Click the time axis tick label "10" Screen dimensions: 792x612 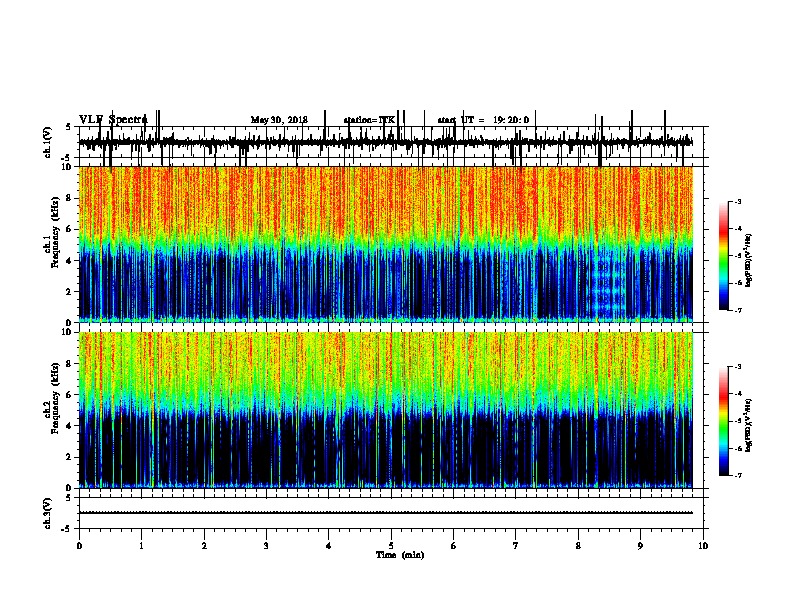(x=703, y=546)
